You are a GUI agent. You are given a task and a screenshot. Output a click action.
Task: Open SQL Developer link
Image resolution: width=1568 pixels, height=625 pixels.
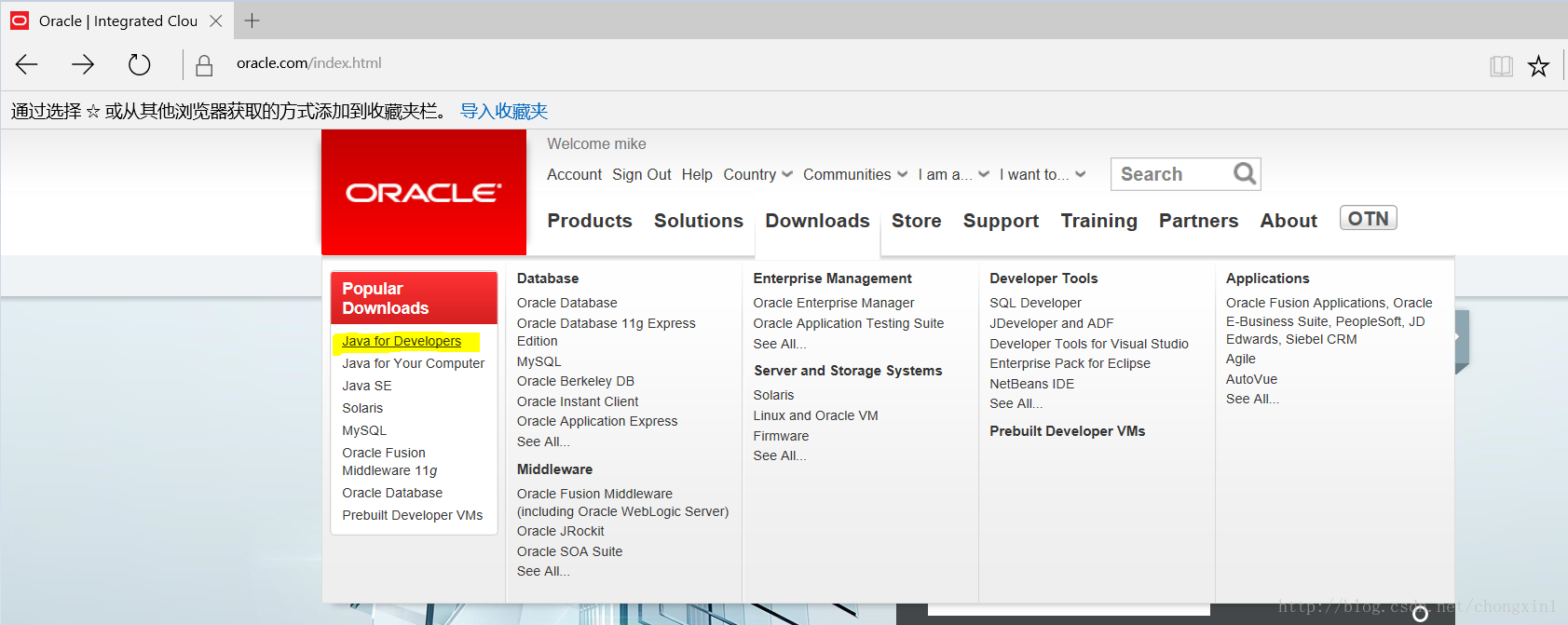(1035, 303)
